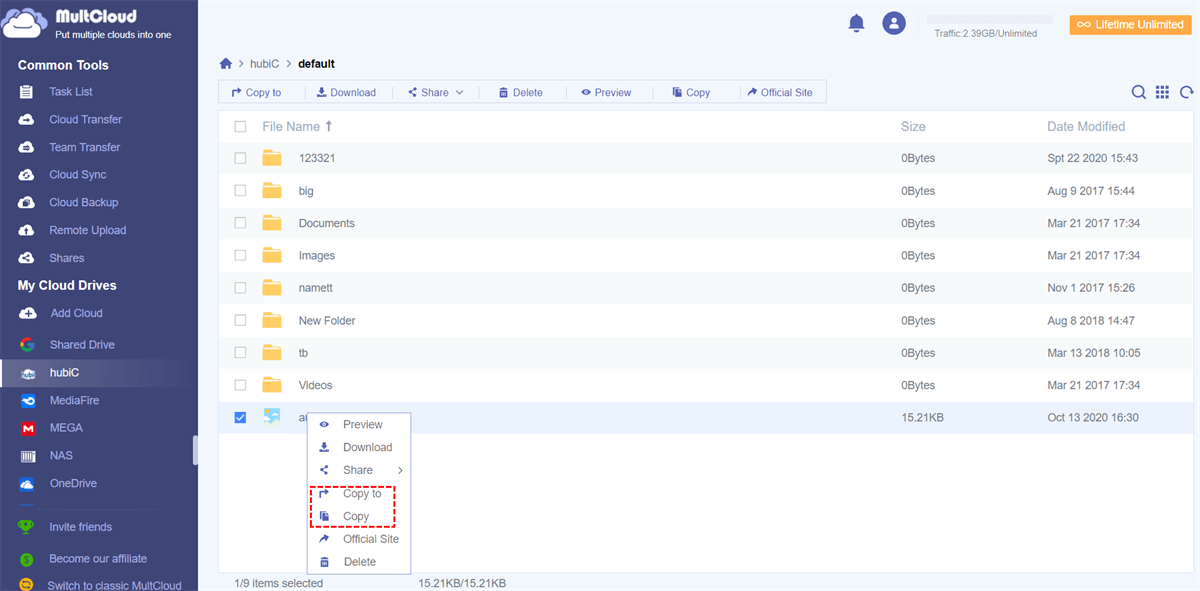The image size is (1200, 591).
Task: Switch to grid view icon
Action: click(1162, 92)
